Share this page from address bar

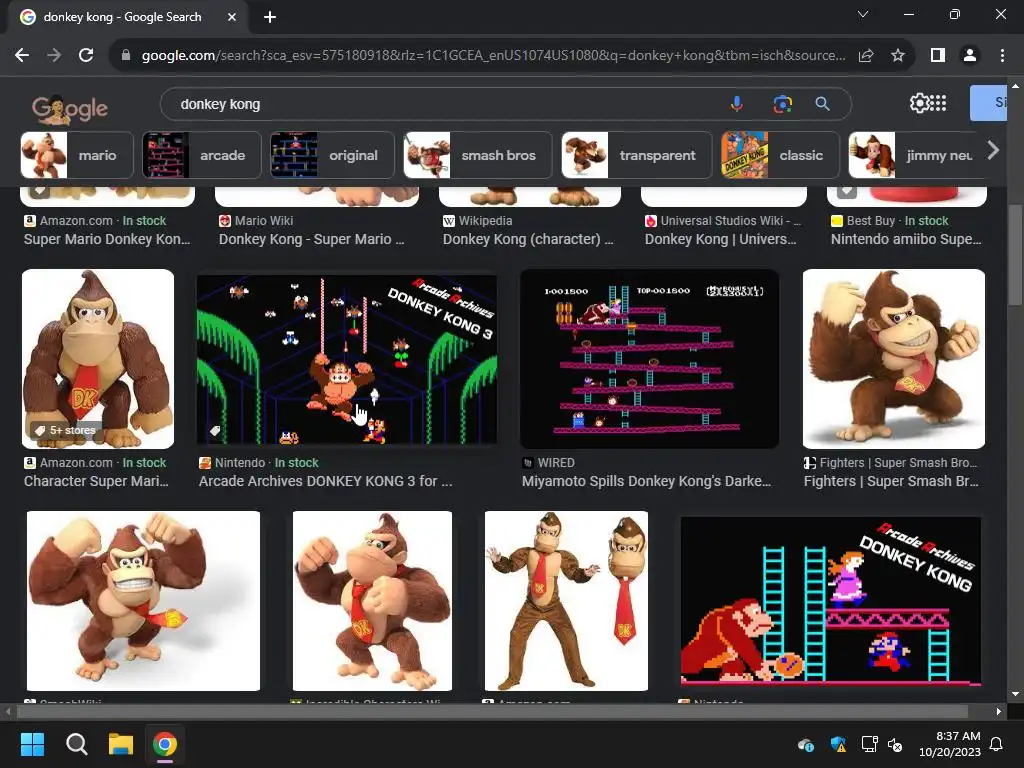866,56
